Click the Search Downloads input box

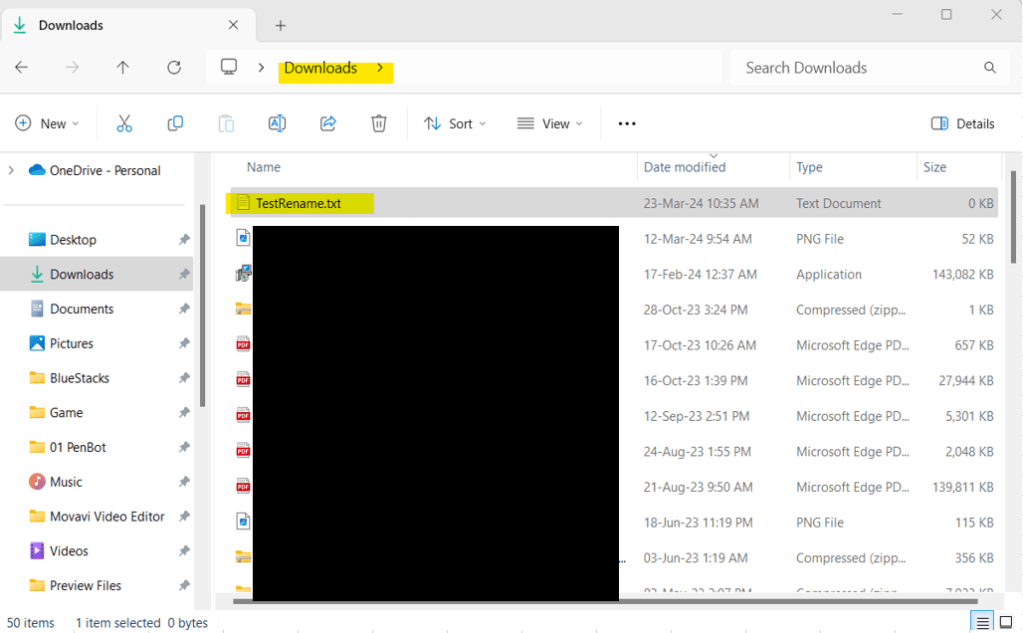[x=860, y=68]
